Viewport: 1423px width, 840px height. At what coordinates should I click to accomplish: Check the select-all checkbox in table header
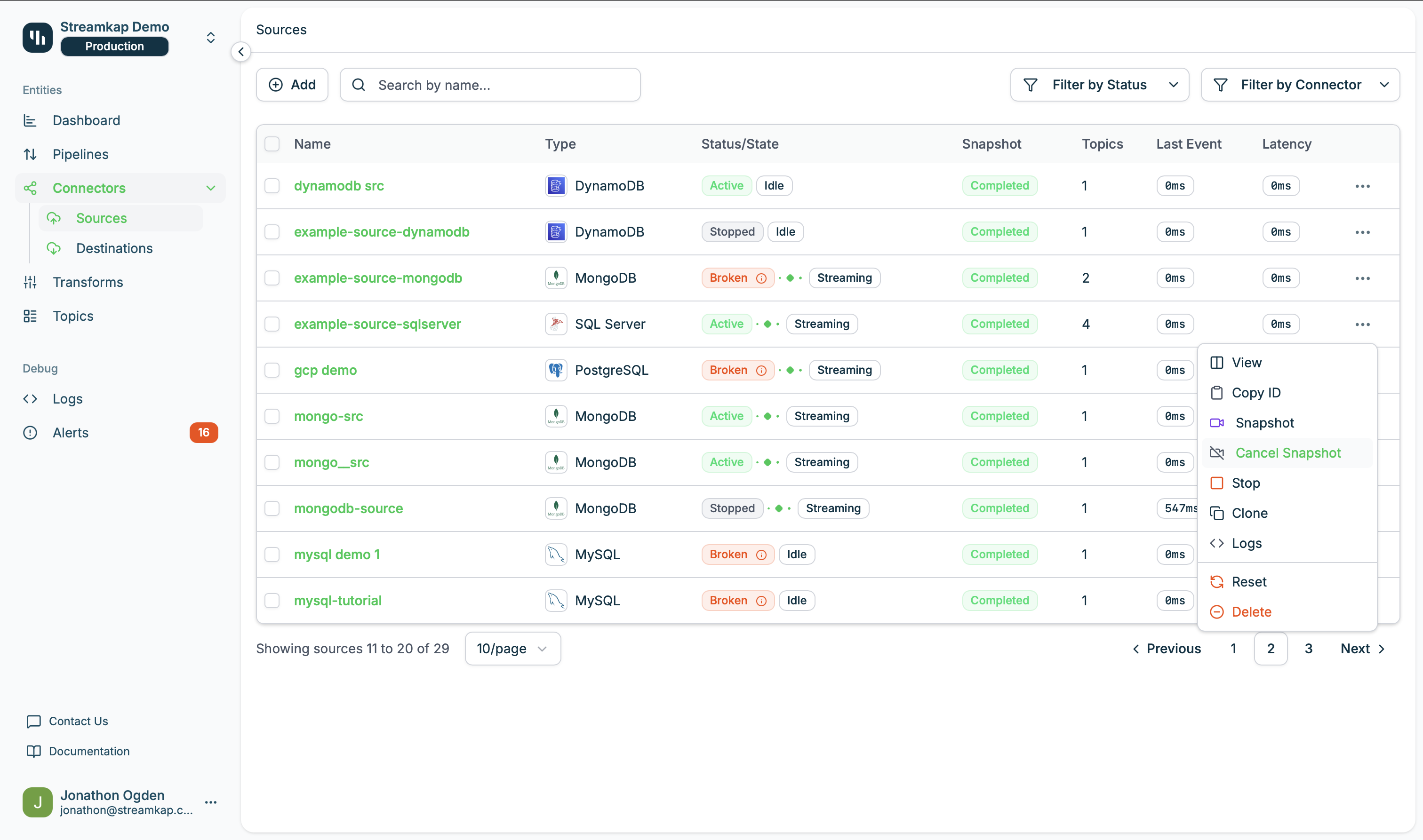pos(272,144)
